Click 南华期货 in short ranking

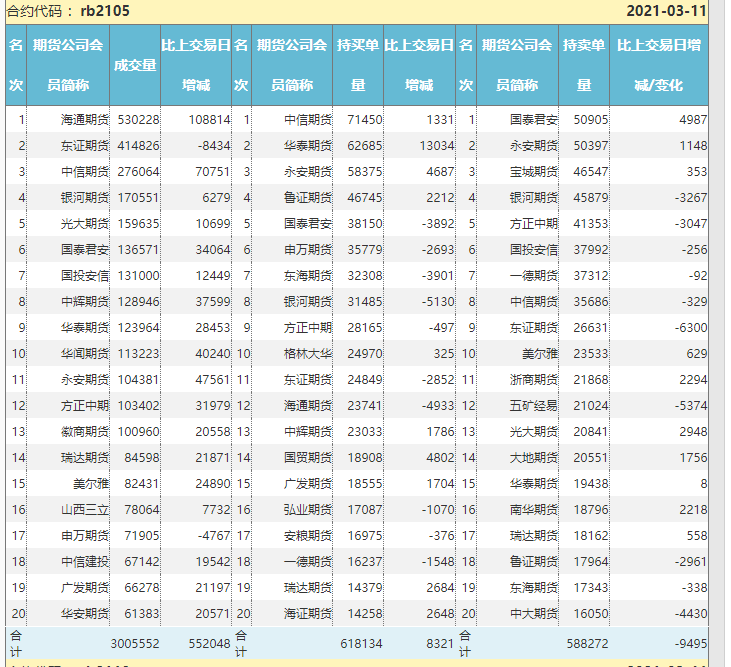[533, 510]
